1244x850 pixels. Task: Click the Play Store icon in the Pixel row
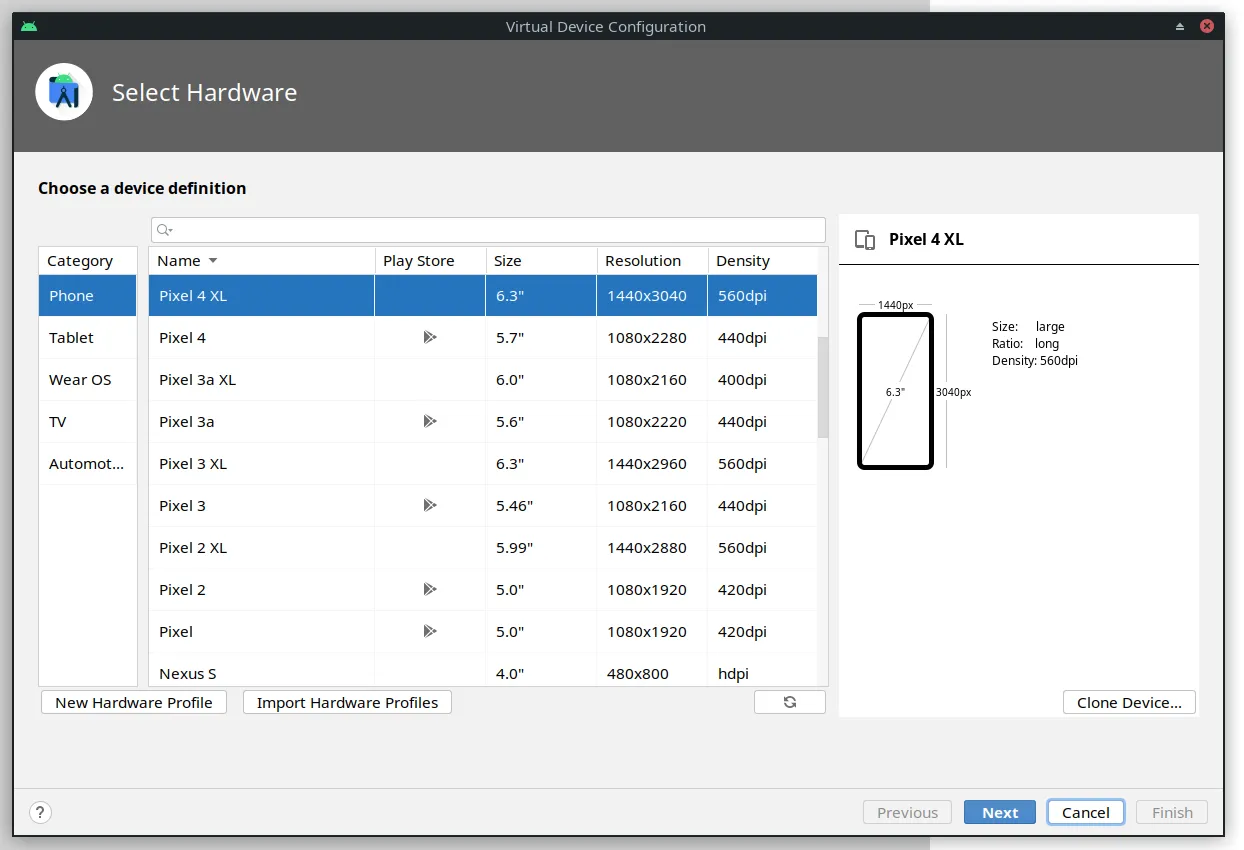pos(430,632)
